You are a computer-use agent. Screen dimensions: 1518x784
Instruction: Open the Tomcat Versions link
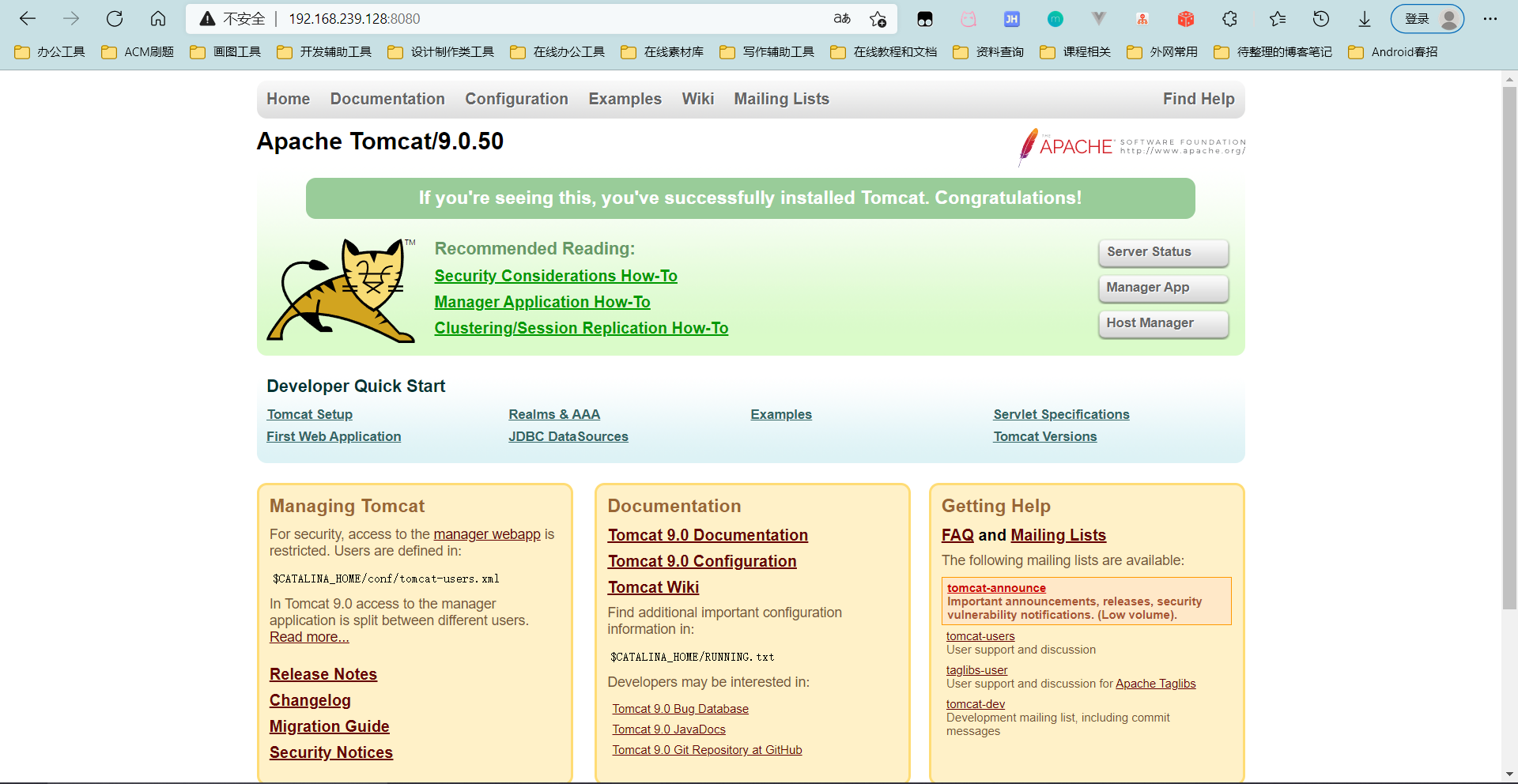click(x=1045, y=436)
